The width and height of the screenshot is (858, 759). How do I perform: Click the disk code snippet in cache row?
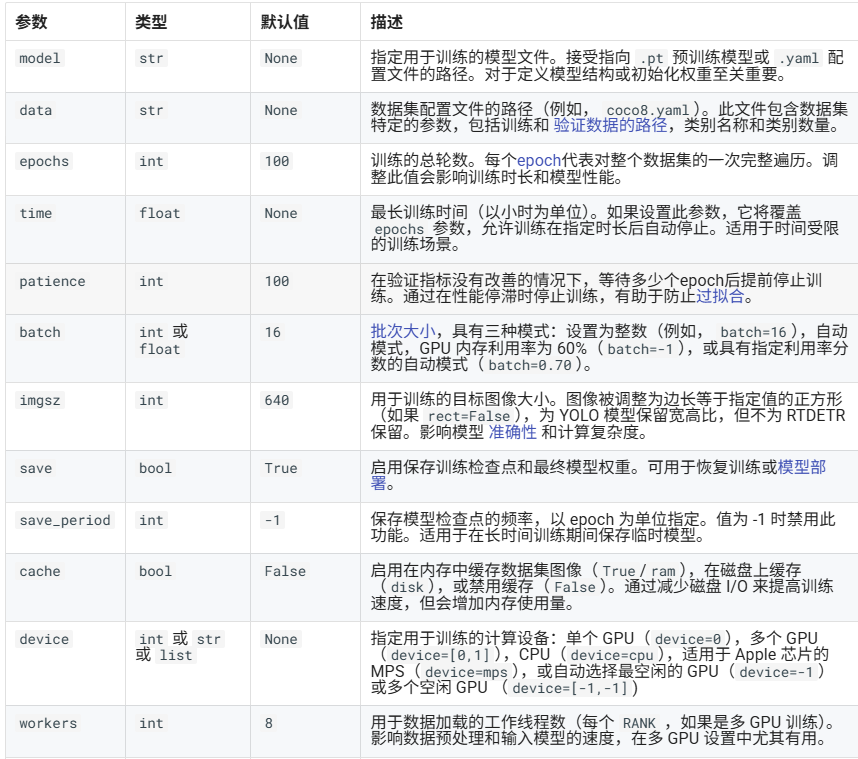[x=407, y=588]
